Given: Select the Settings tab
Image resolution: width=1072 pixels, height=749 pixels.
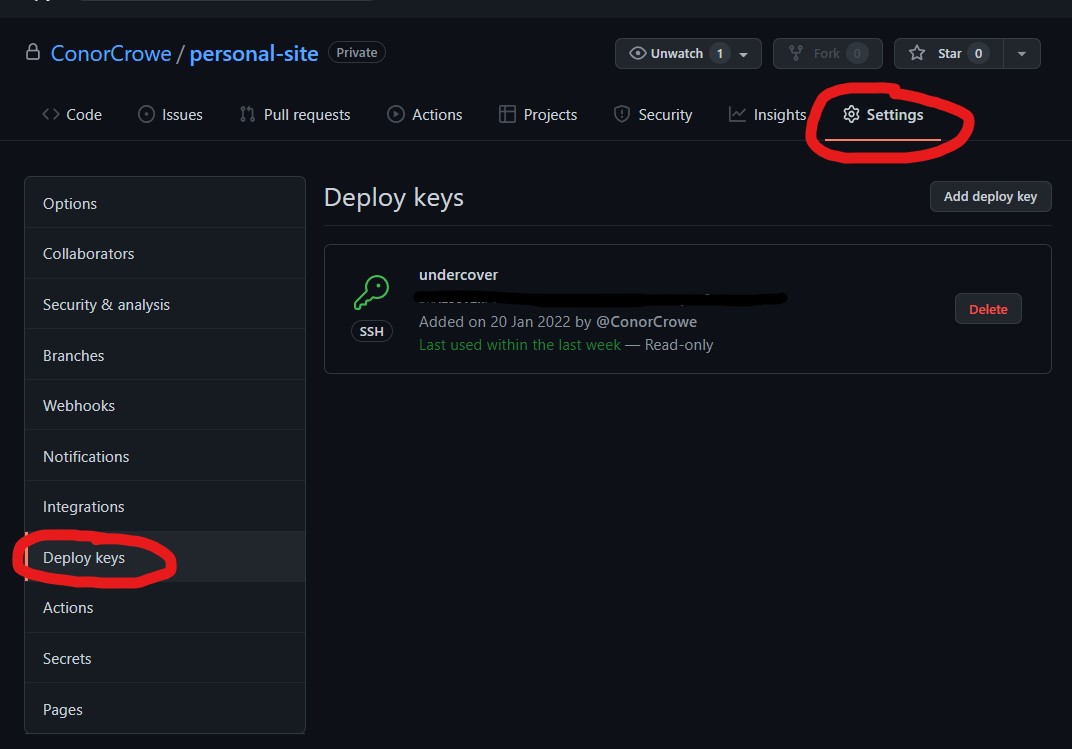Looking at the screenshot, I should tap(883, 115).
